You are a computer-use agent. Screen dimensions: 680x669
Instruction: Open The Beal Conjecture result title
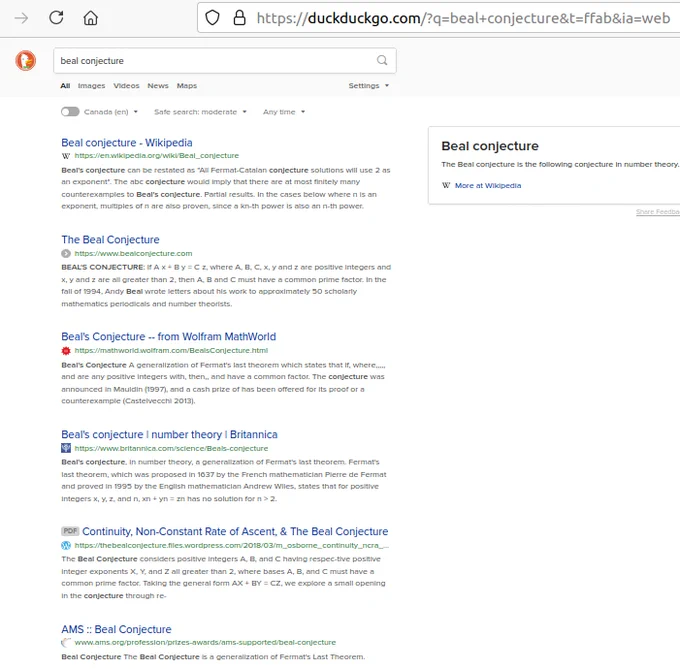(x=110, y=240)
